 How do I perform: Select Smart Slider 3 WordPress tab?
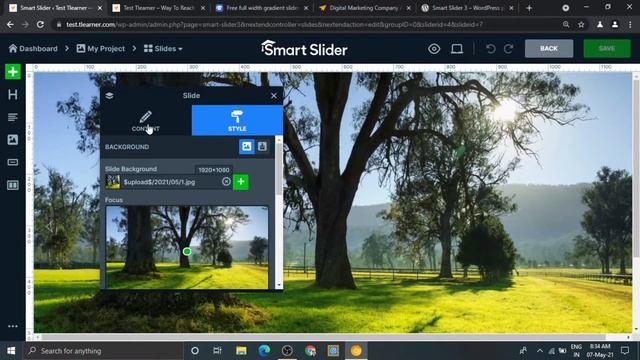467,8
